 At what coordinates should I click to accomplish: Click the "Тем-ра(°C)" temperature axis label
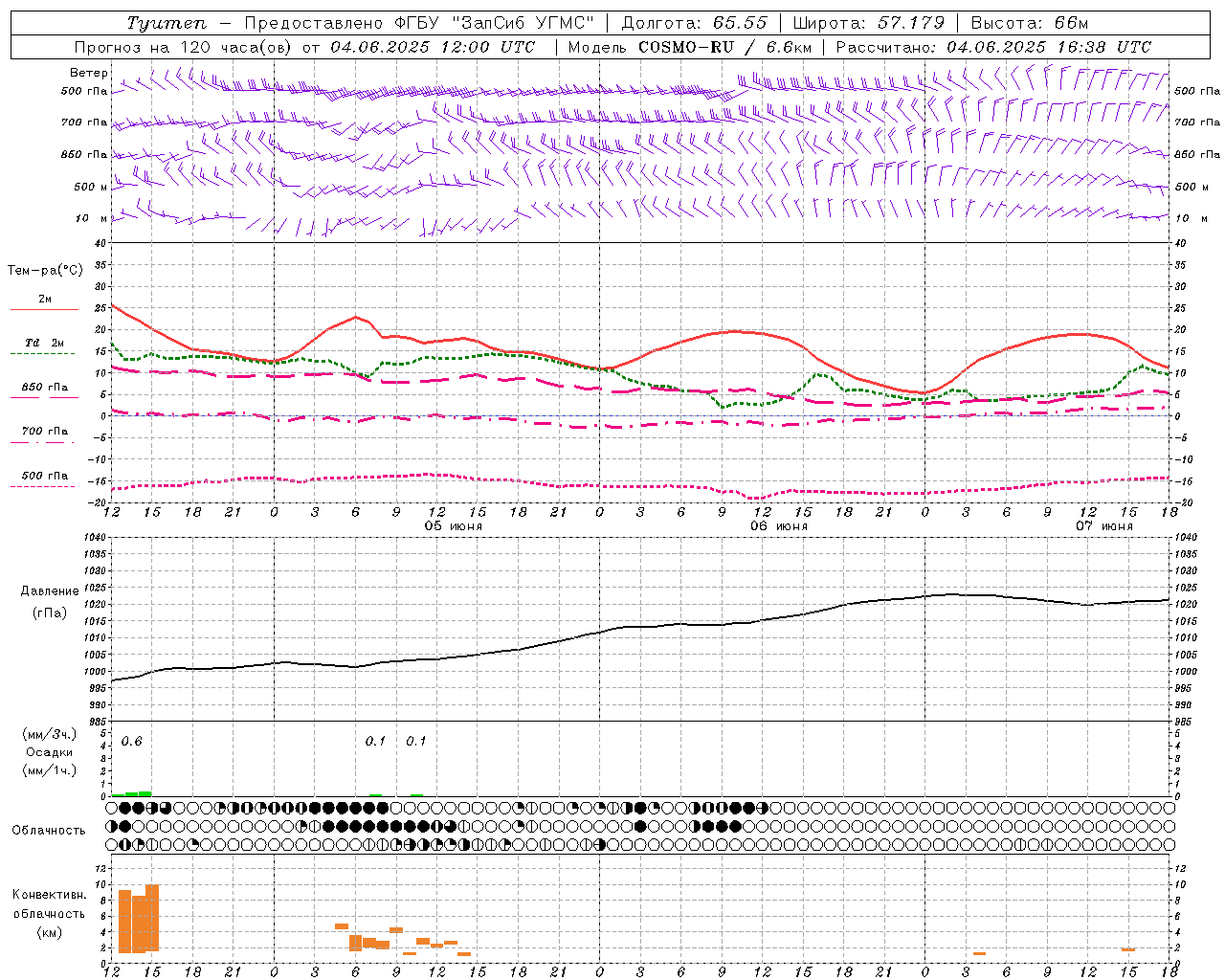click(45, 271)
